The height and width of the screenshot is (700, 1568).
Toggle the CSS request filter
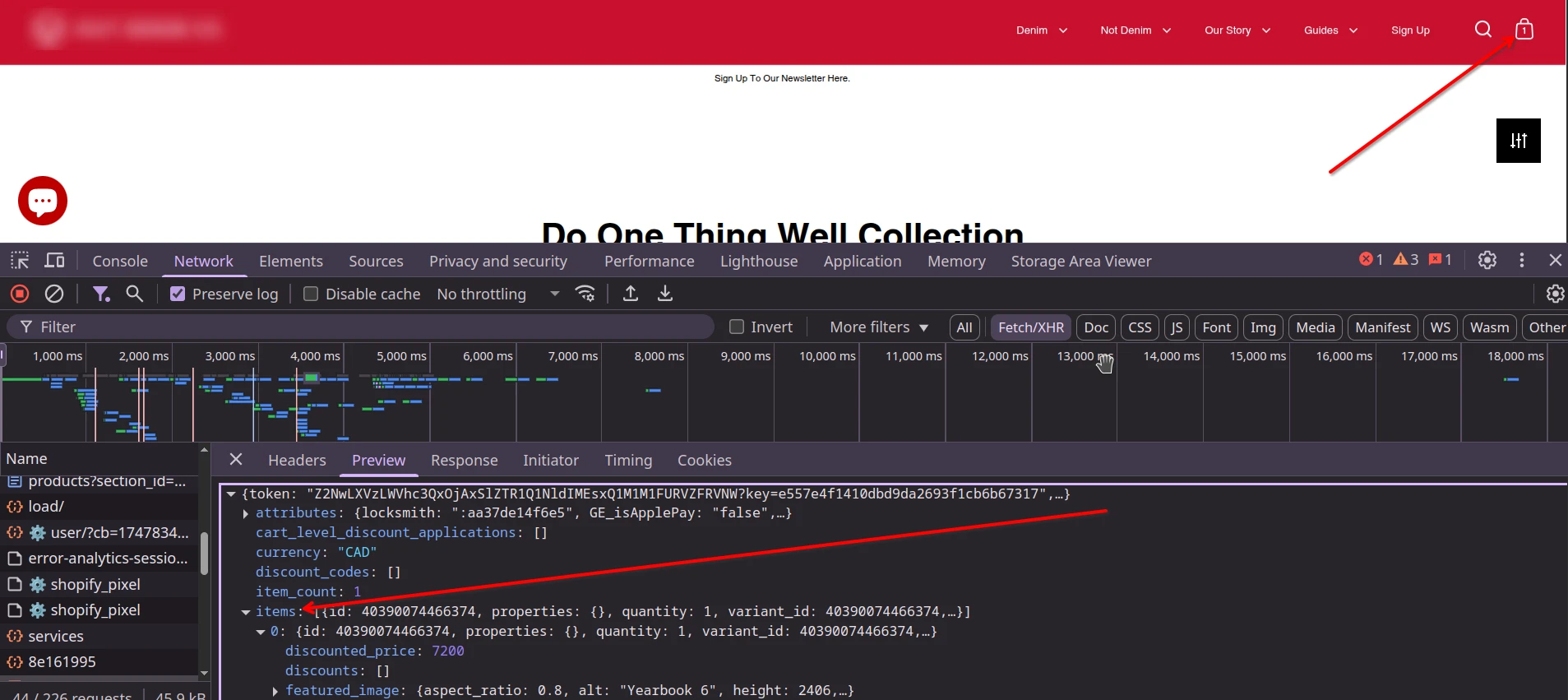pos(1140,327)
